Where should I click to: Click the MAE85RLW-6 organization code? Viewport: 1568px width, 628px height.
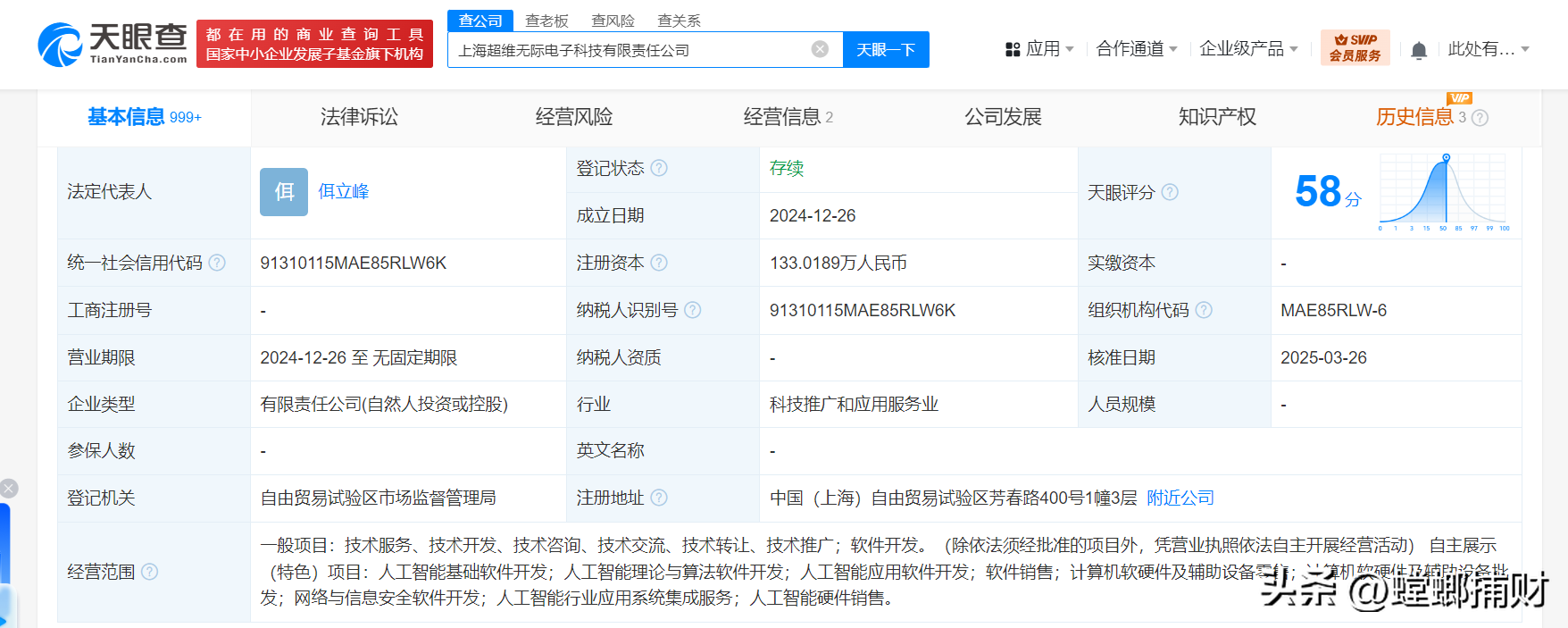[x=1333, y=310]
